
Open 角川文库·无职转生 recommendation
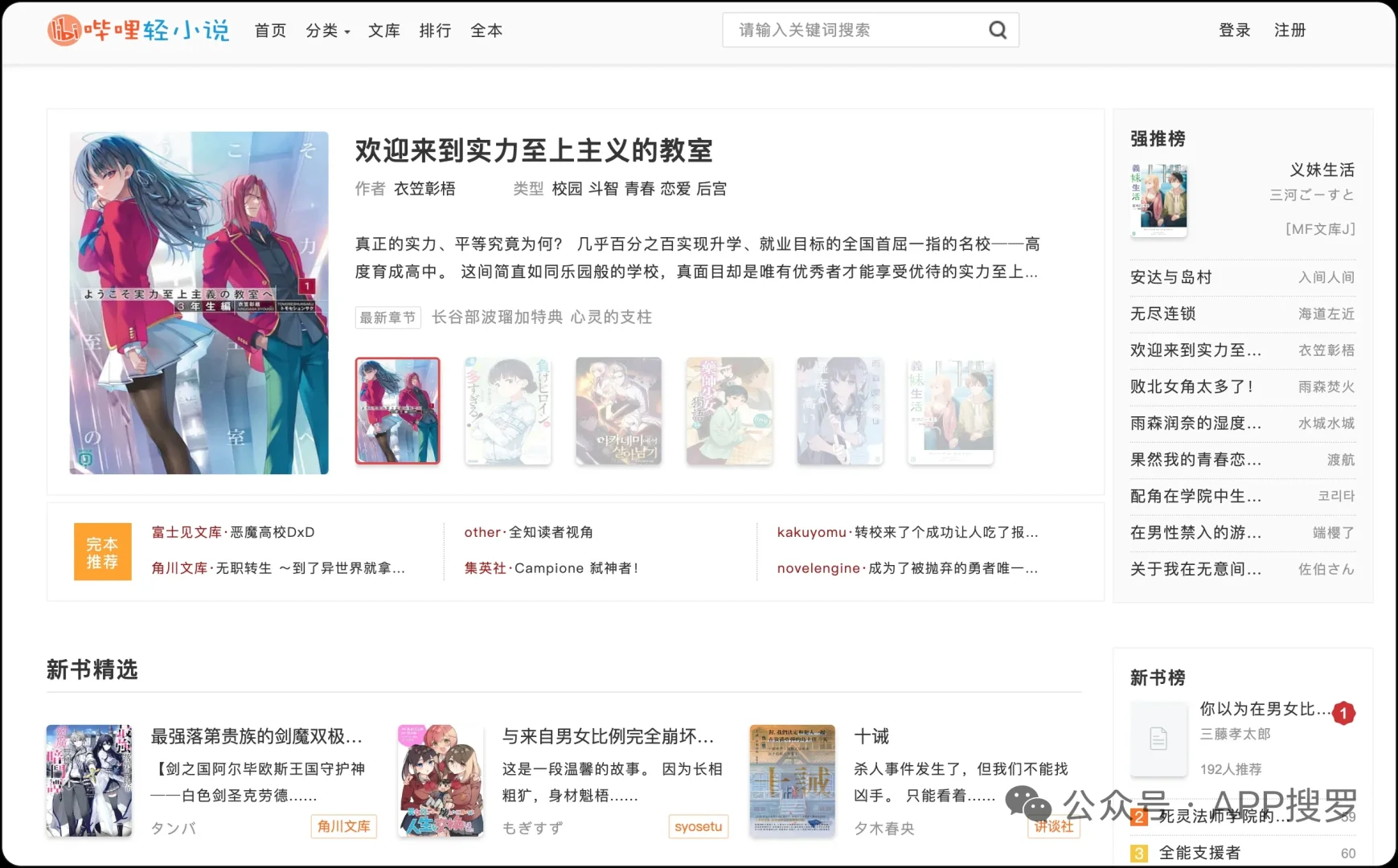point(278,568)
